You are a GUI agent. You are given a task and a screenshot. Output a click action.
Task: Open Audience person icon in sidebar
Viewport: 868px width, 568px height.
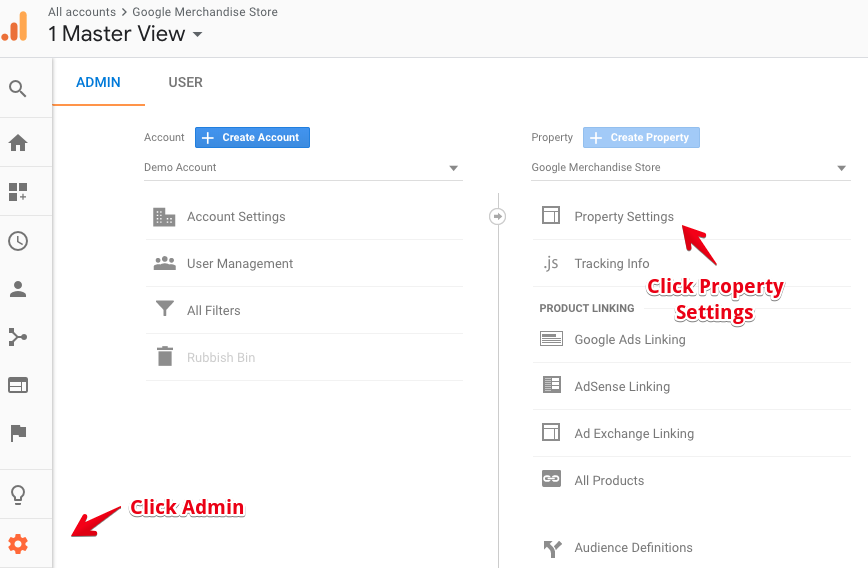(18, 289)
